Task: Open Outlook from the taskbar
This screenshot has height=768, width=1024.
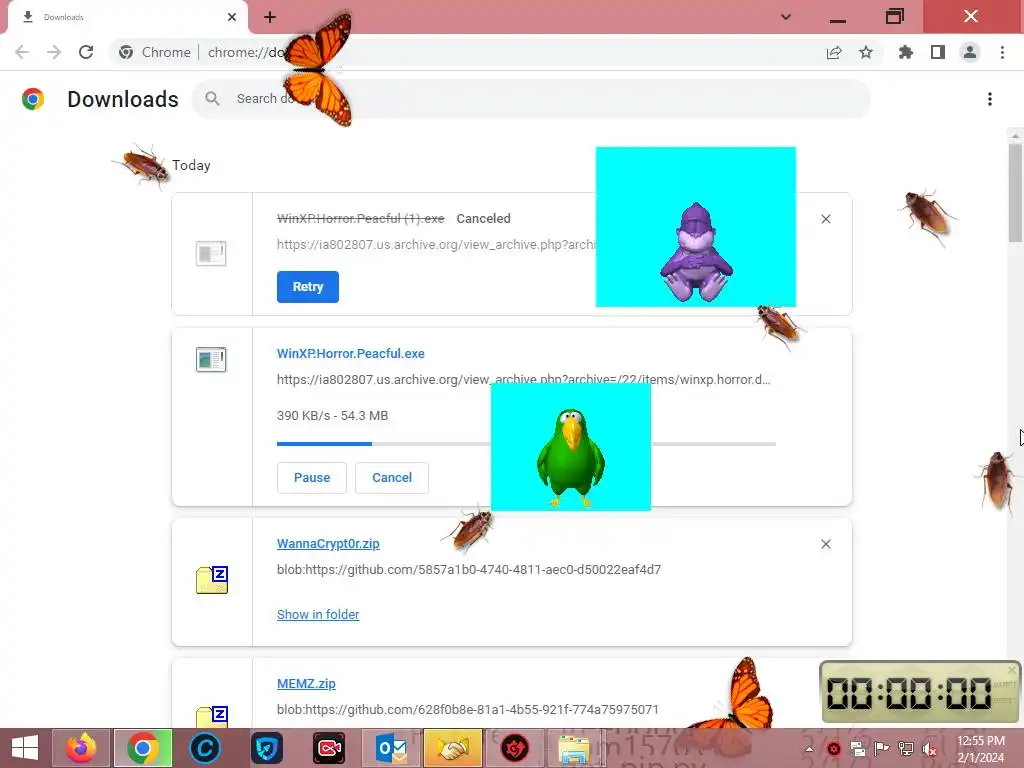Action: (391, 748)
